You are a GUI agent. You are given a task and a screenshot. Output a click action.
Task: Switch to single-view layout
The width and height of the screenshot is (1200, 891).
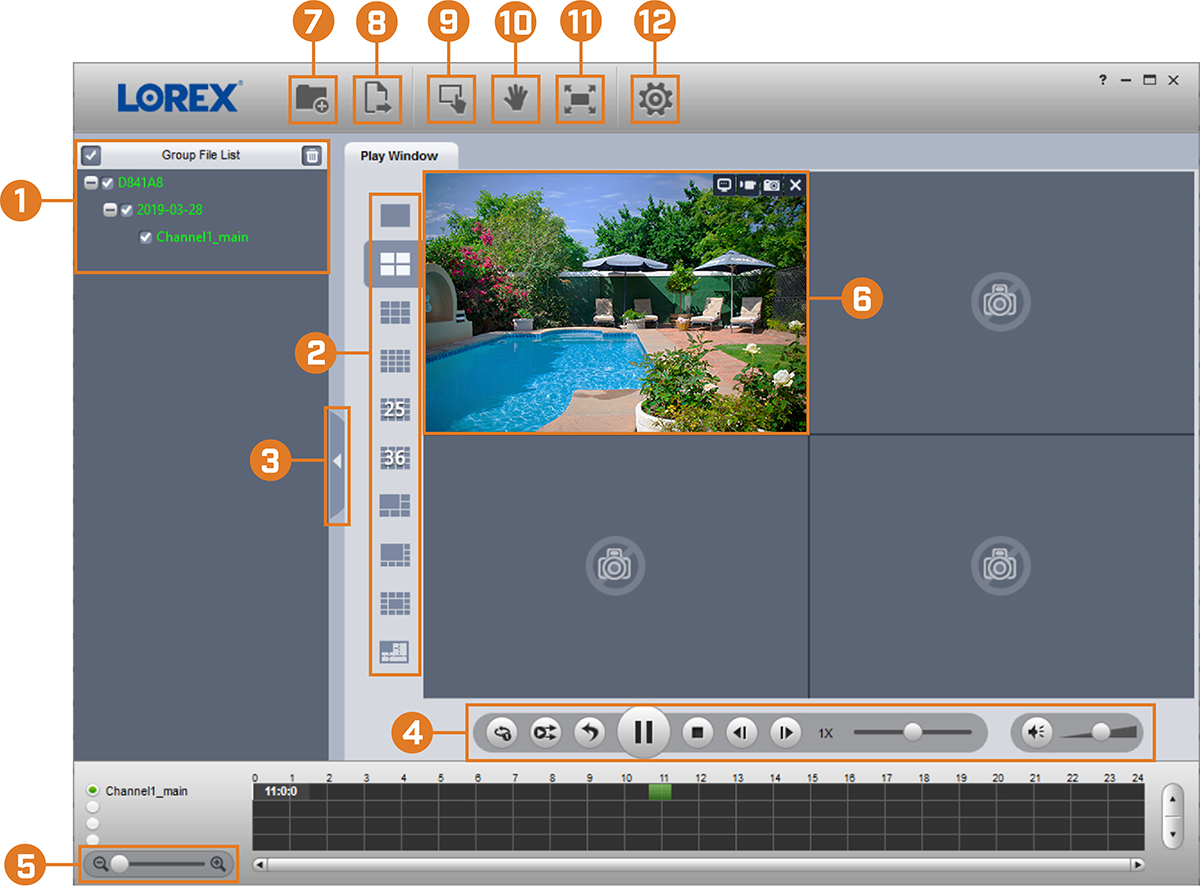coord(395,216)
